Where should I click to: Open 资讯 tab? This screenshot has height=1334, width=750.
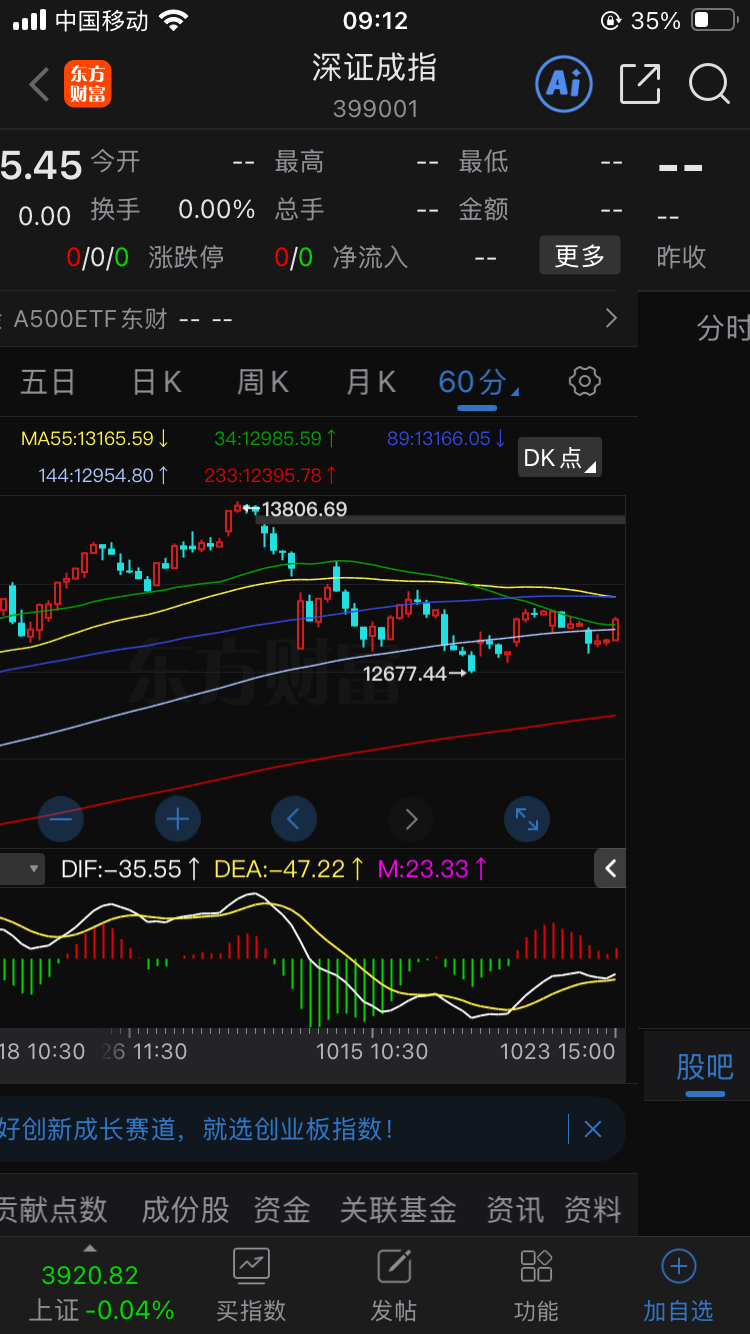515,1210
